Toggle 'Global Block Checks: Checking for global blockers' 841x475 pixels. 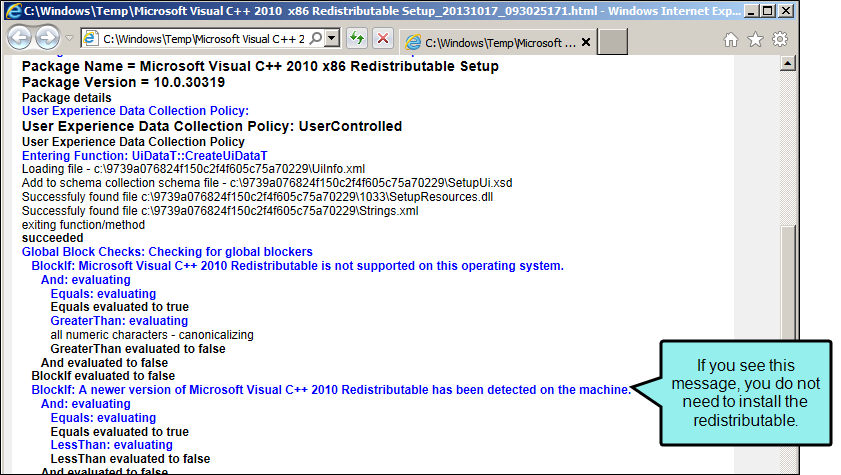pos(167,252)
